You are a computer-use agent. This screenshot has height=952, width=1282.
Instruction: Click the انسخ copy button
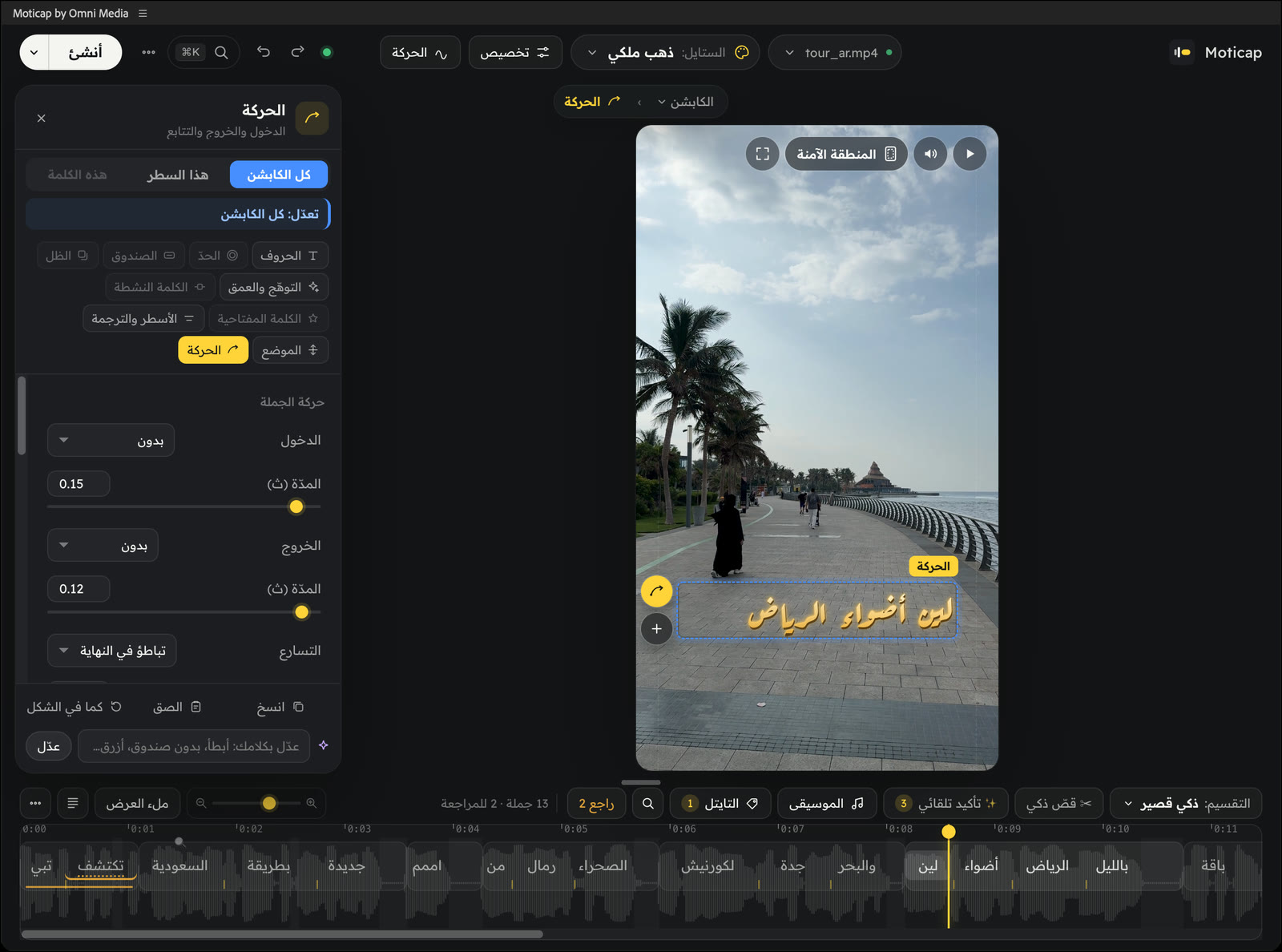click(280, 707)
